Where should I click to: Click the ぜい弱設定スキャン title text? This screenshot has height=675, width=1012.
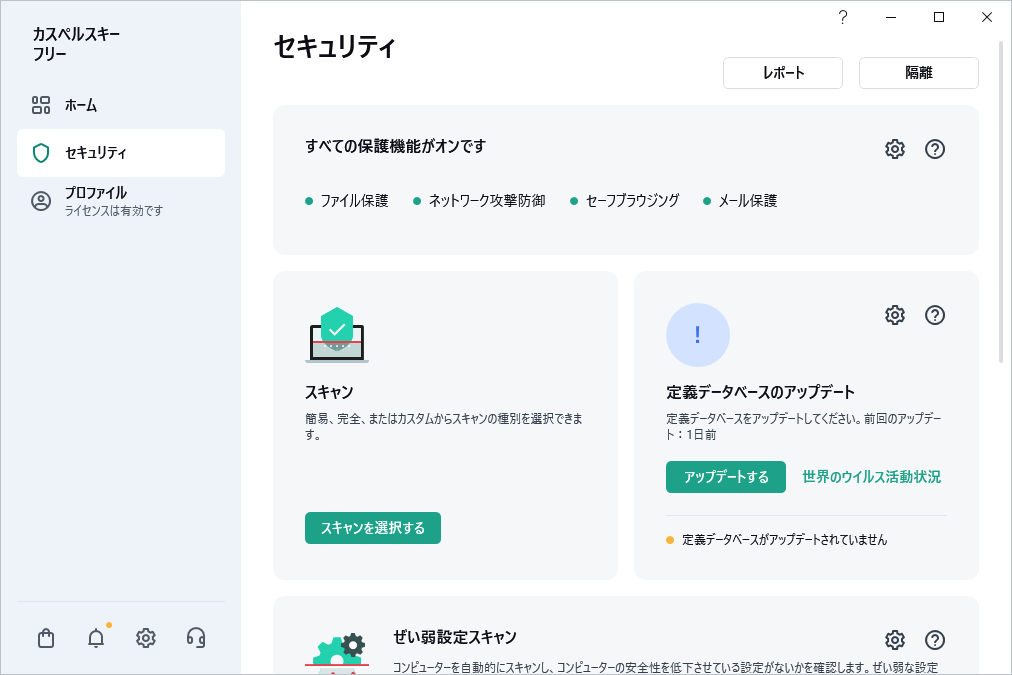(455, 637)
